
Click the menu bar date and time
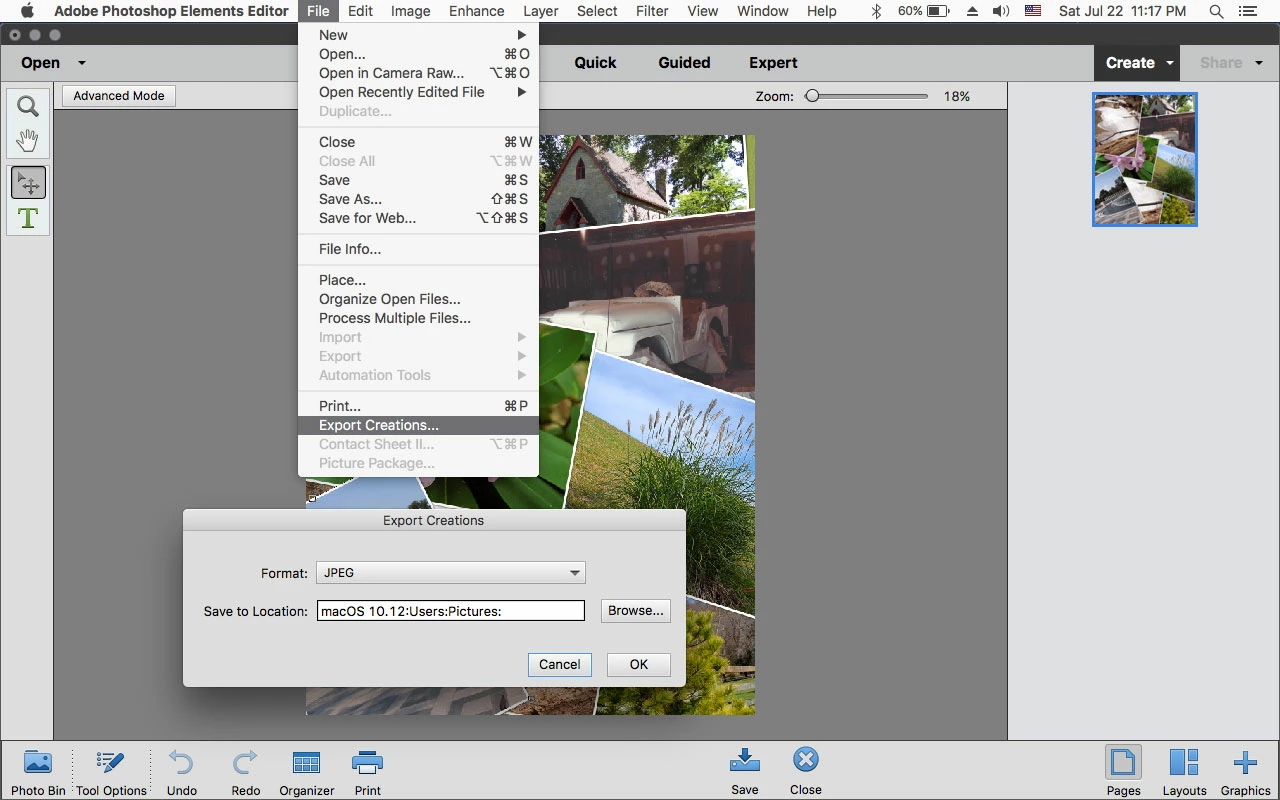[1123, 11]
